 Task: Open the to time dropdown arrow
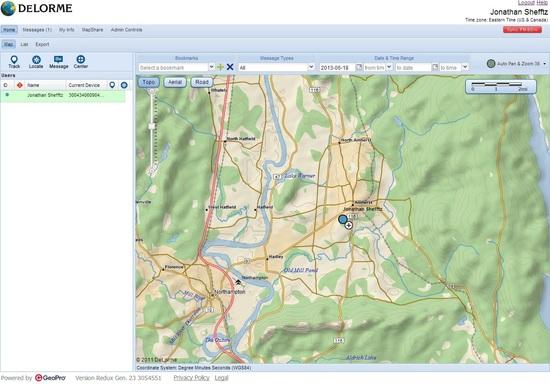(465, 67)
